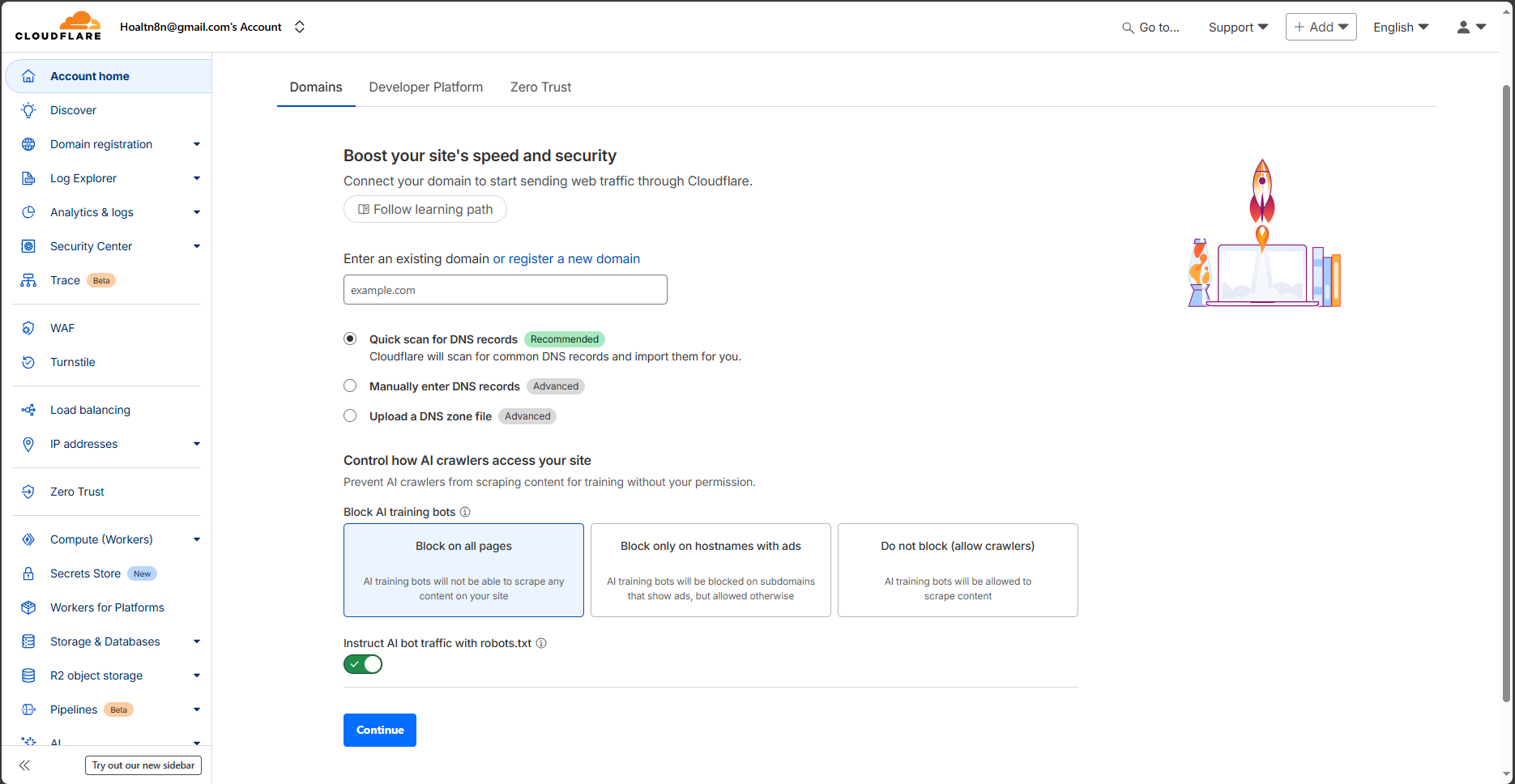This screenshot has width=1515, height=784.
Task: Switch to the Developer Platform tab
Action: (426, 87)
